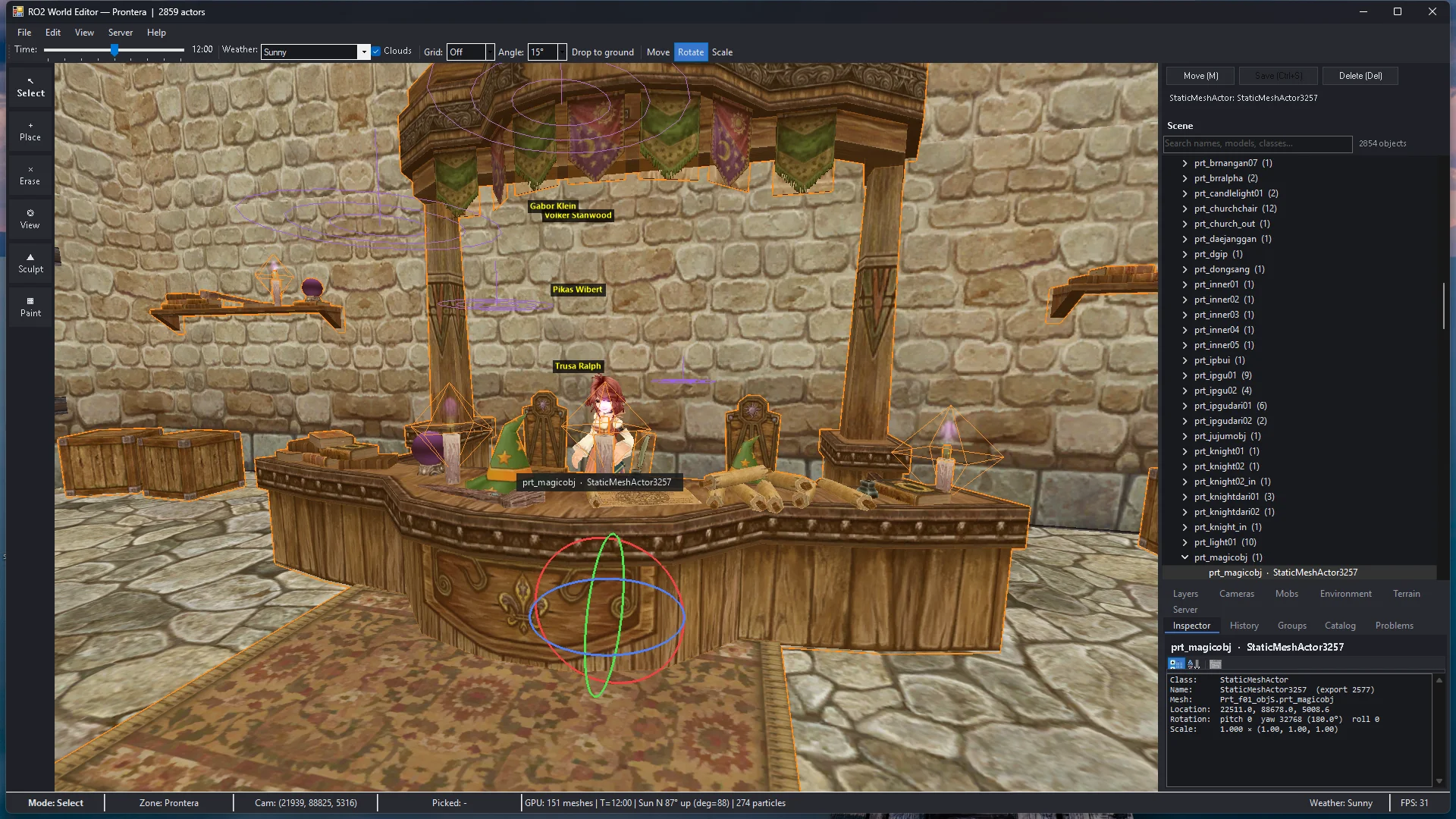Image resolution: width=1456 pixels, height=819 pixels.
Task: Click the Delete (Del) button
Action: [1360, 76]
